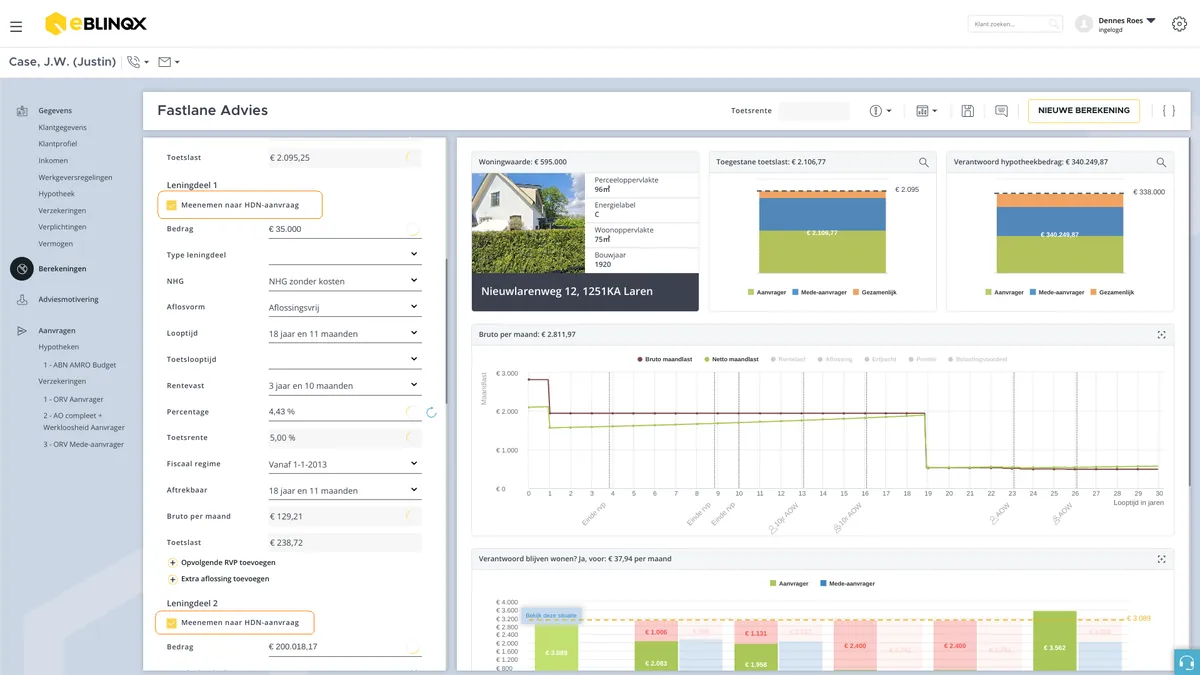Open the warnings exclamation icon menu
Viewport: 1200px width, 675px height.
tap(876, 111)
